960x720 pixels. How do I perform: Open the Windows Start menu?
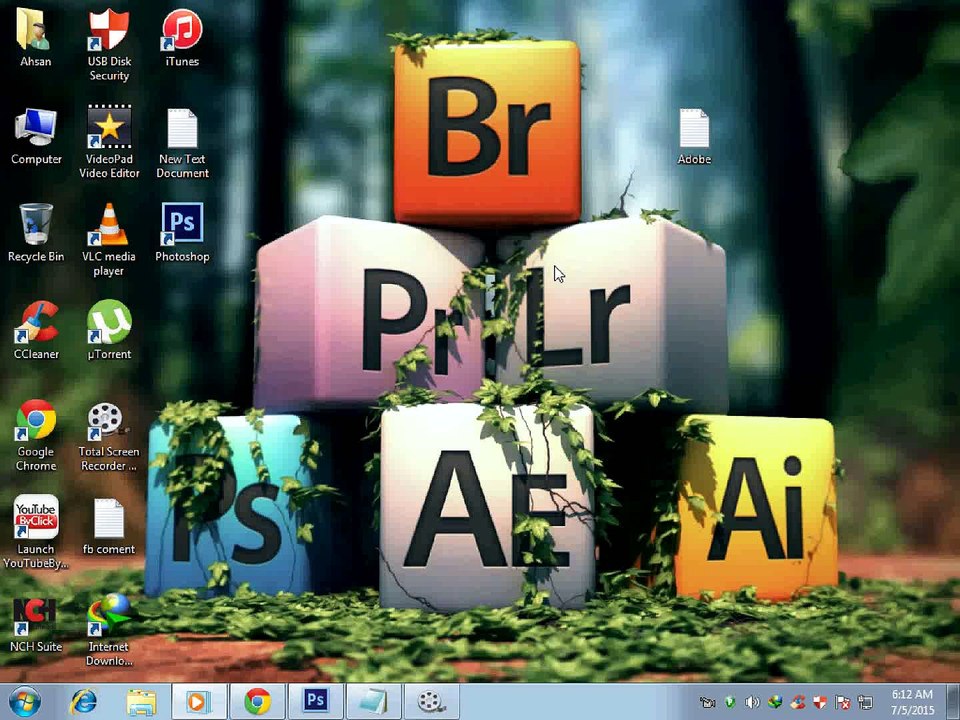click(x=24, y=702)
